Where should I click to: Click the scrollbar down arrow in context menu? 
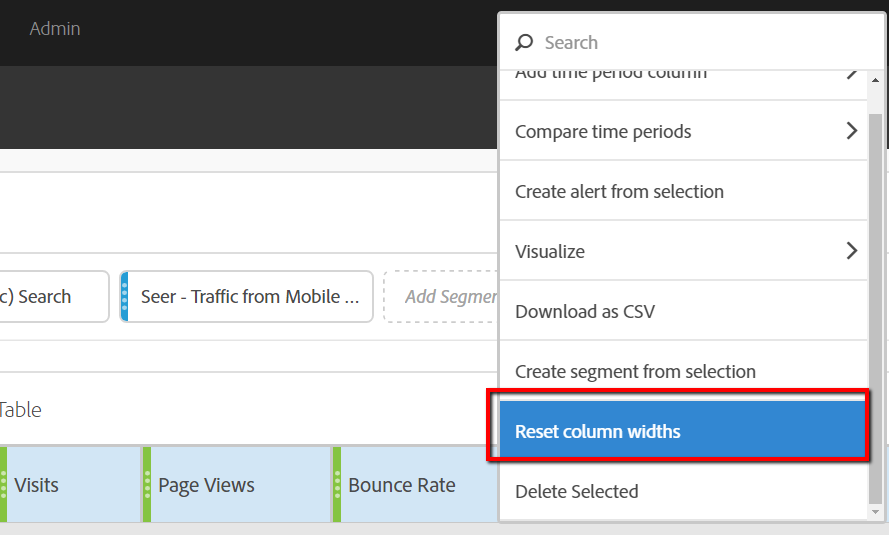pos(876,512)
